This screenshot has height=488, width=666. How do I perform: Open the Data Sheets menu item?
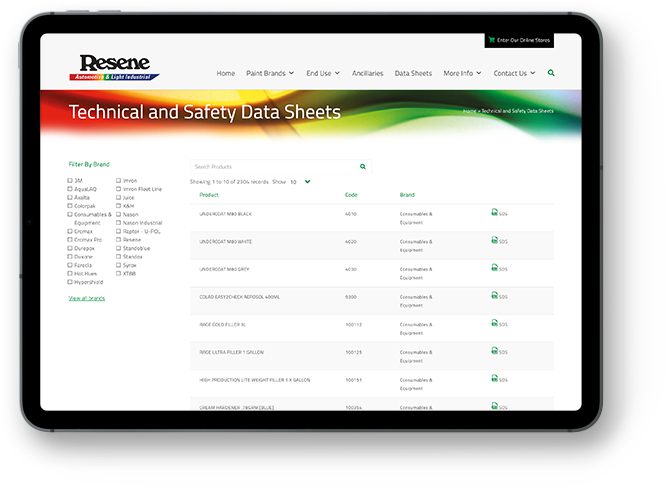(x=413, y=73)
